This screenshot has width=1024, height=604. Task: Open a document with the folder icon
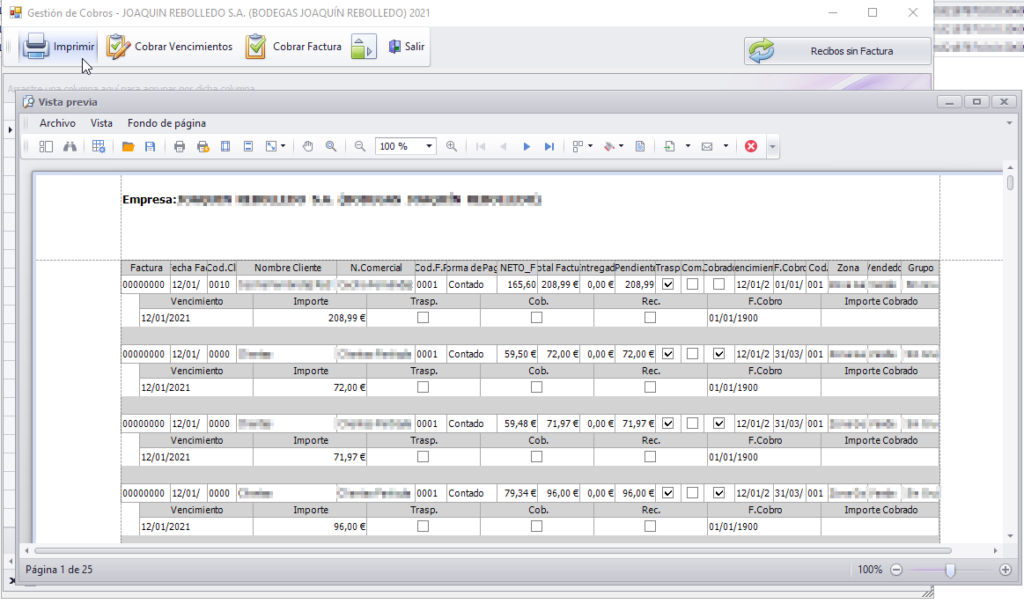[128, 147]
